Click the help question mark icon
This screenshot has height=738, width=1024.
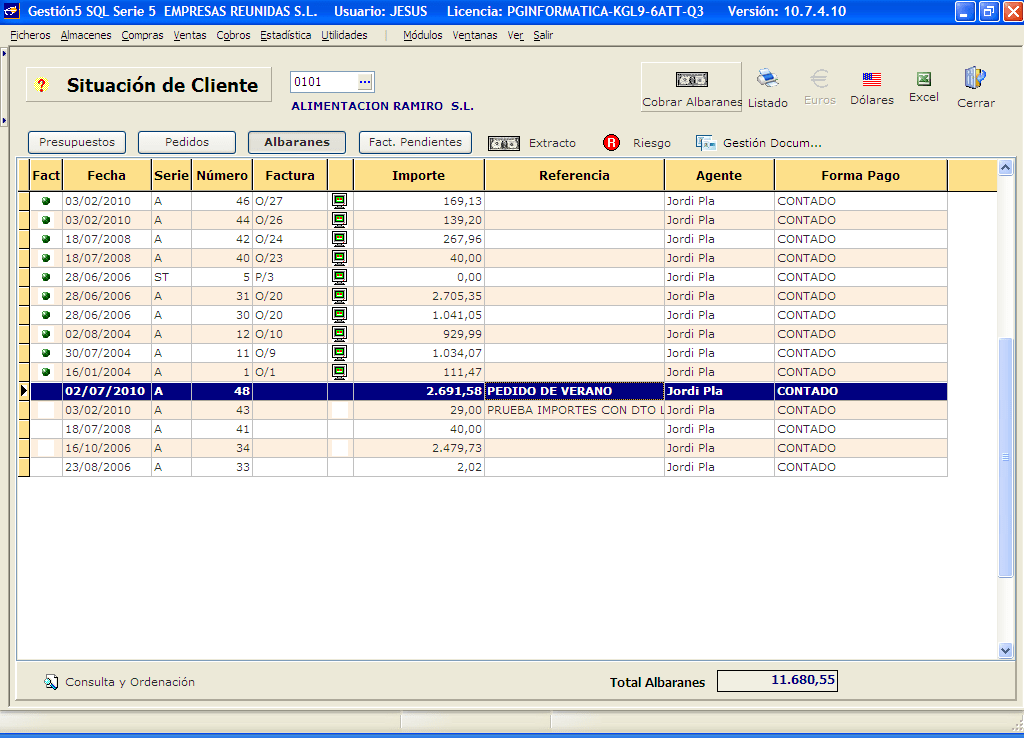pos(42,86)
